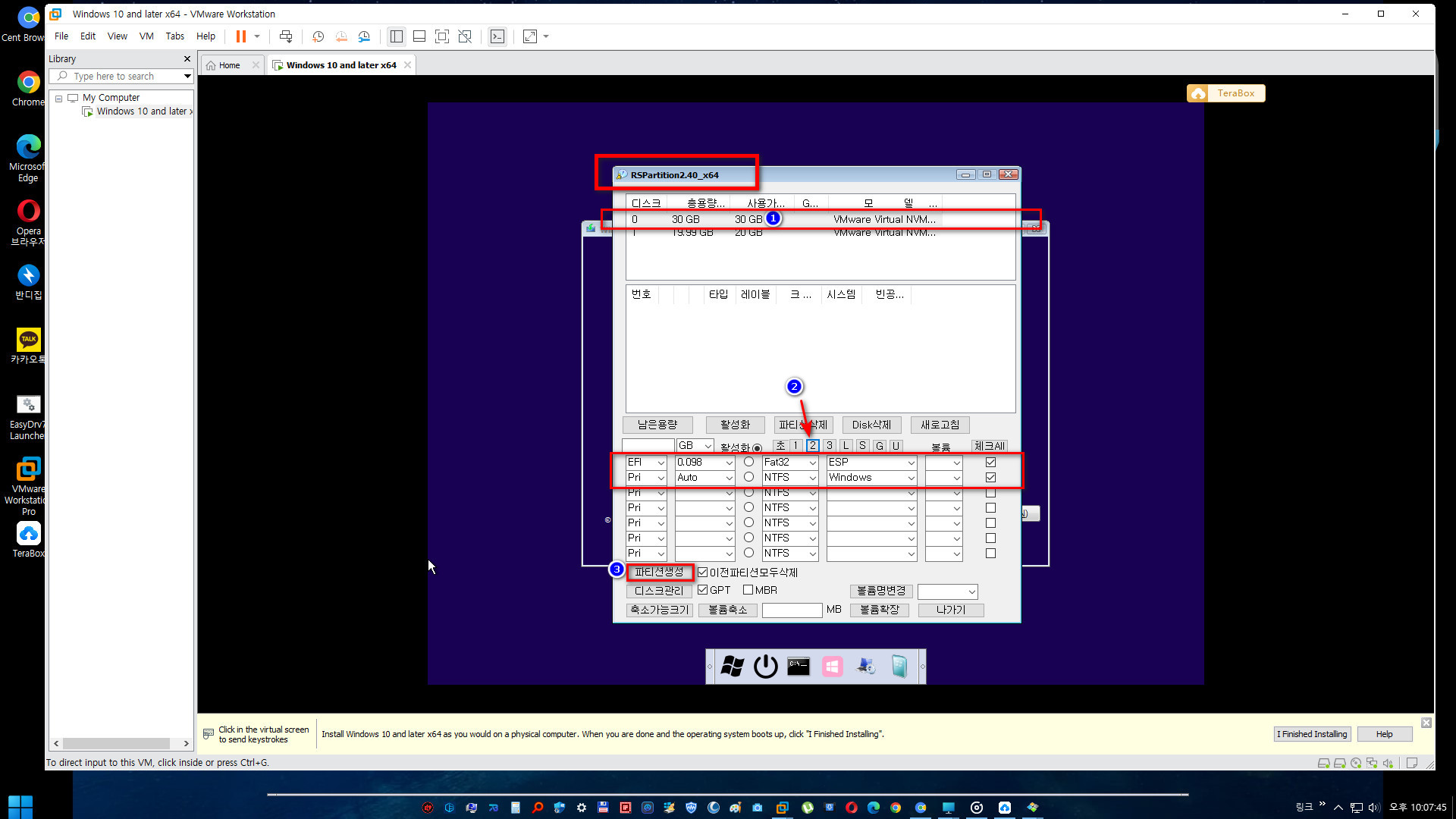The image size is (1456, 819).
Task: Click the 나가기 exit button
Action: click(x=950, y=610)
